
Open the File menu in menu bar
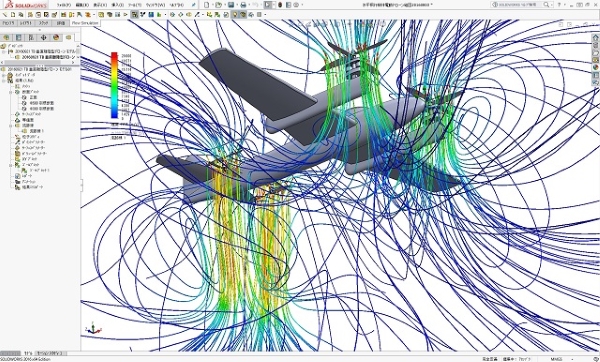(64, 5)
